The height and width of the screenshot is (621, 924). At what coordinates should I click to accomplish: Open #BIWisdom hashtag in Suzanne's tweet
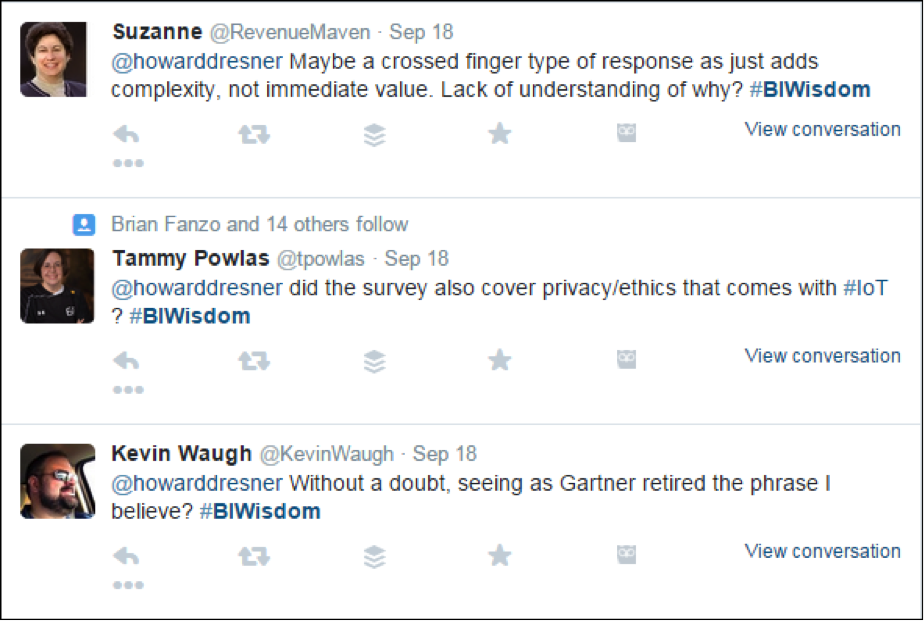click(x=810, y=90)
